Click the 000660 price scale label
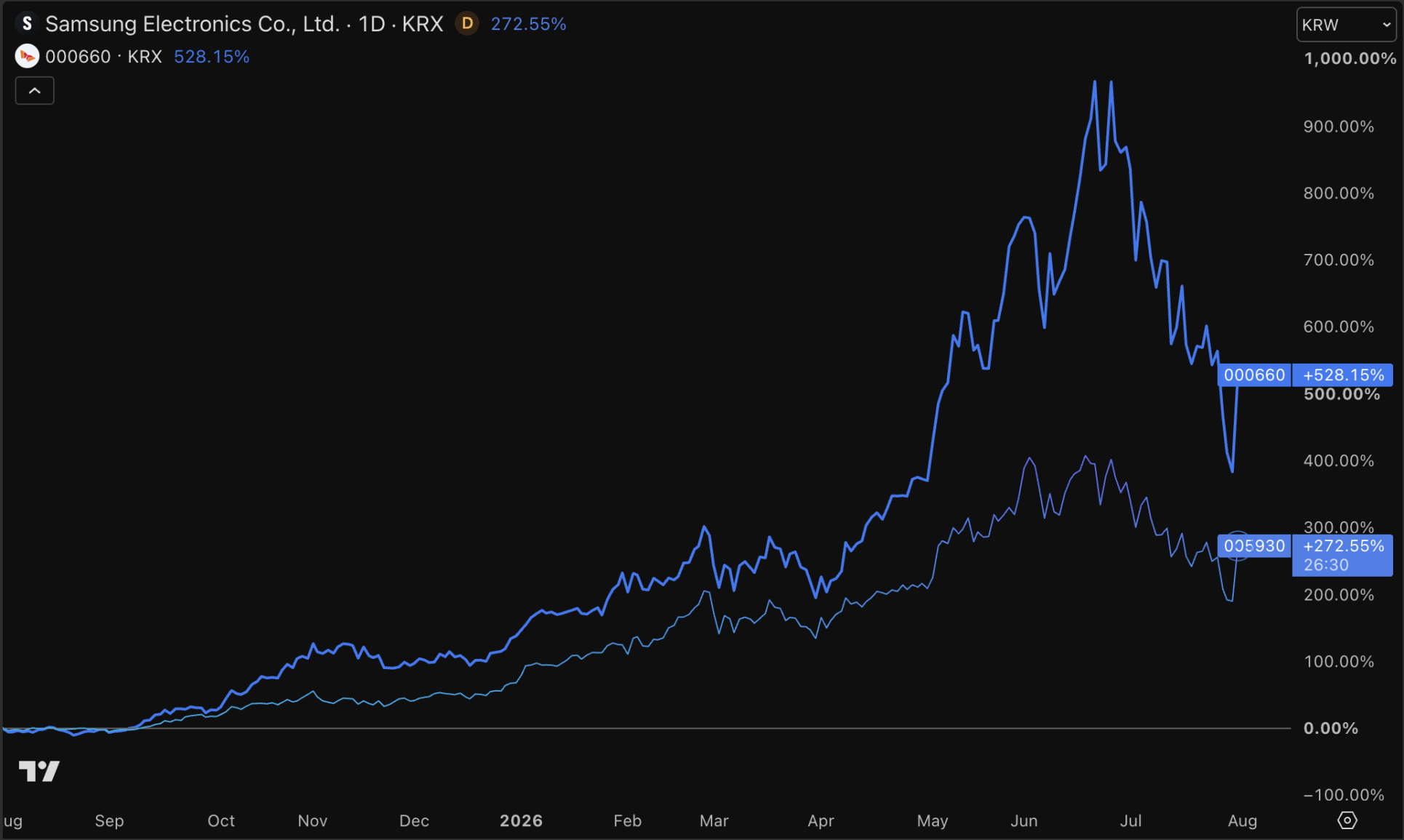The image size is (1404, 840). pyautogui.click(x=1254, y=375)
